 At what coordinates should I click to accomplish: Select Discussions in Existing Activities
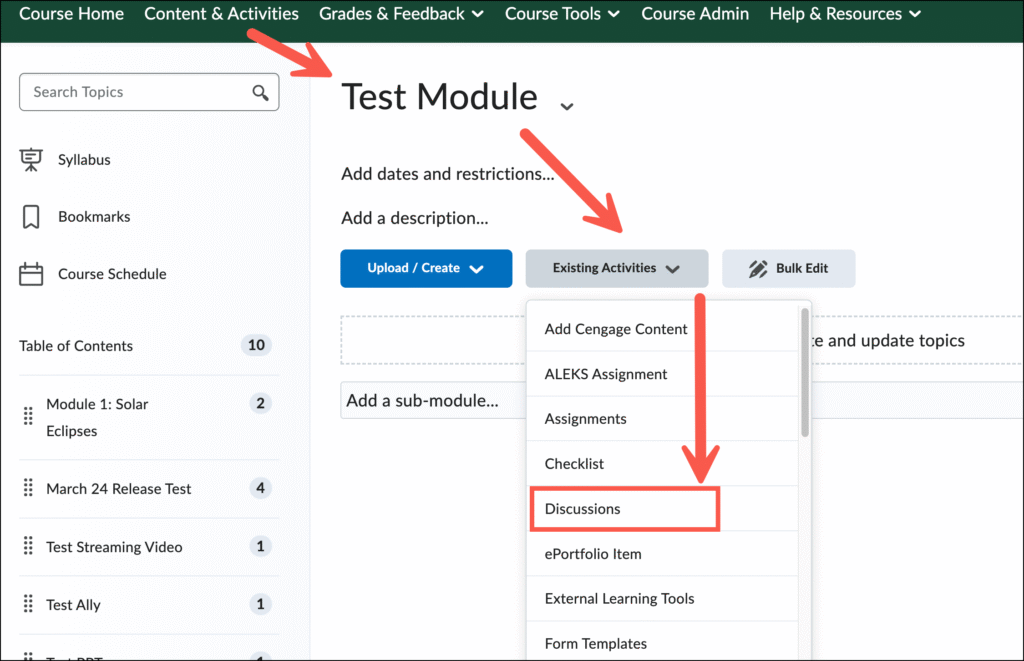tap(662, 509)
